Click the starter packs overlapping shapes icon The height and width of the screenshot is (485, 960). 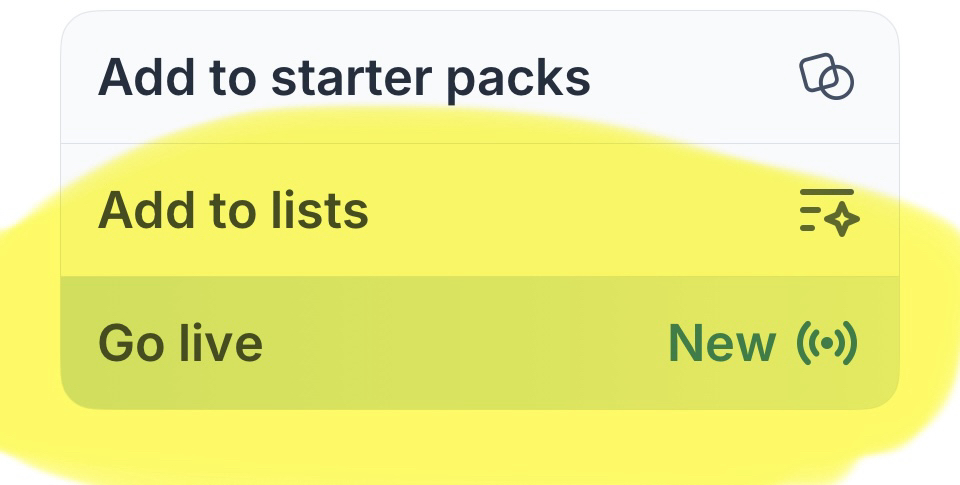(827, 77)
